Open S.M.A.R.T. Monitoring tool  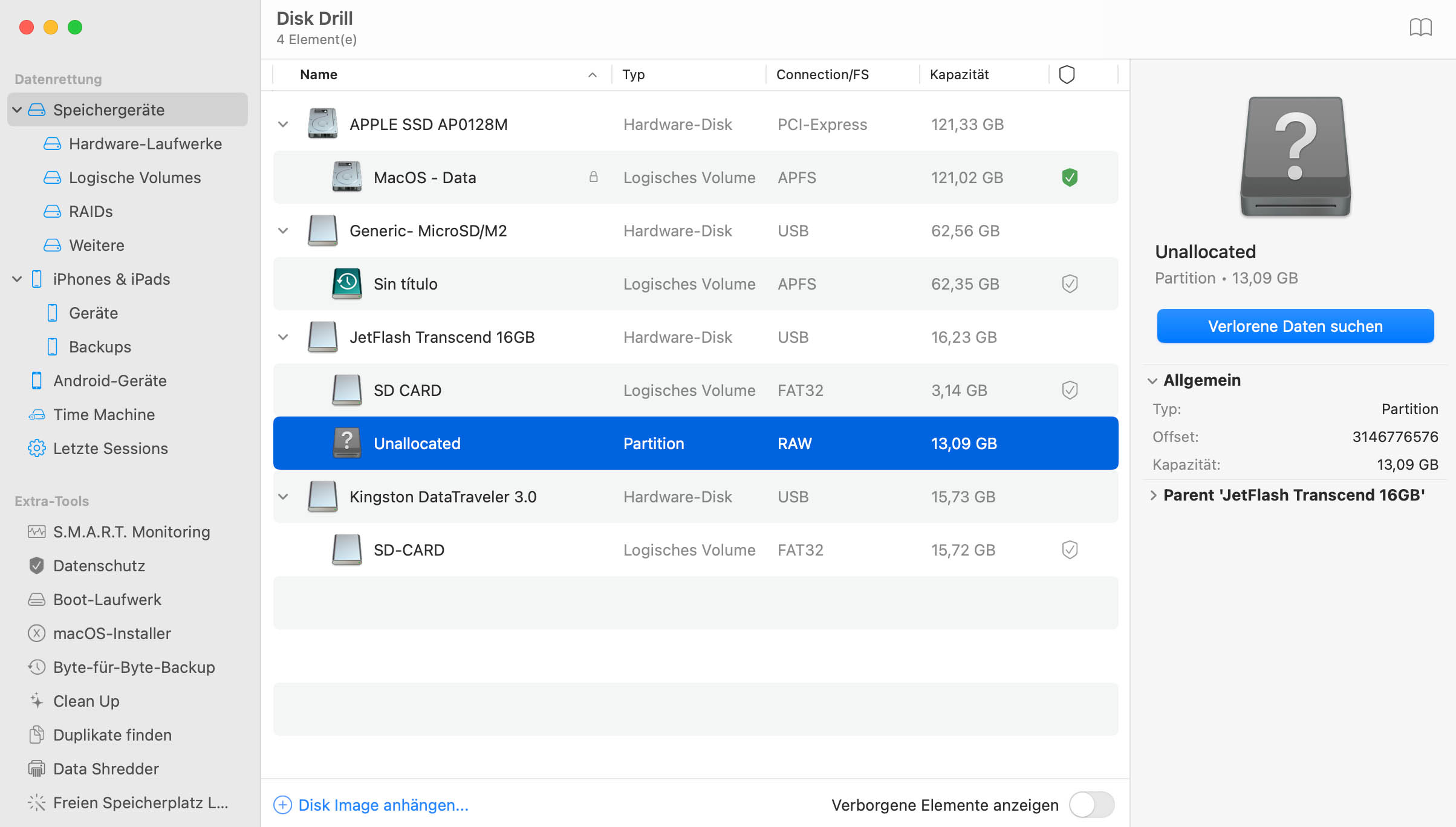coord(120,532)
